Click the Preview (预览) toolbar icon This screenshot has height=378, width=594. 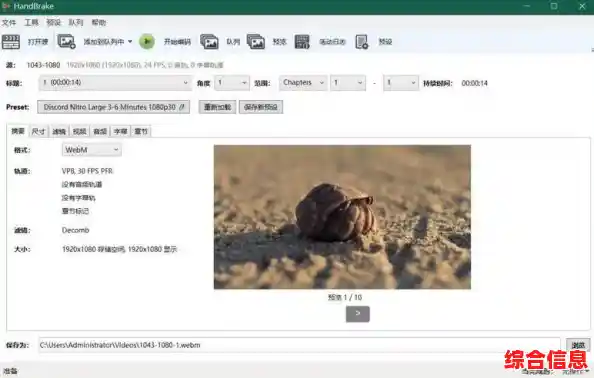coord(256,42)
